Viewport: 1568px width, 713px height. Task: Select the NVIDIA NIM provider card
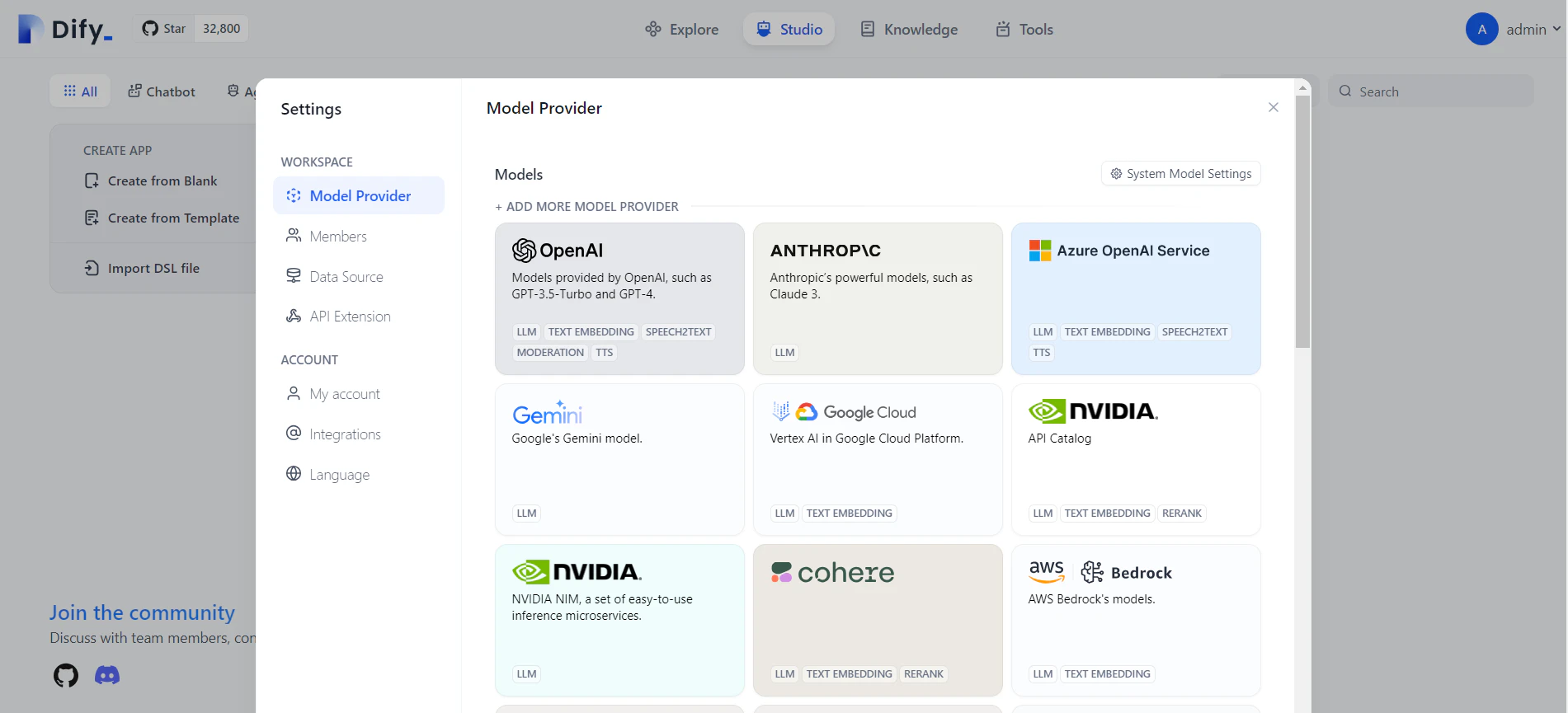point(619,620)
